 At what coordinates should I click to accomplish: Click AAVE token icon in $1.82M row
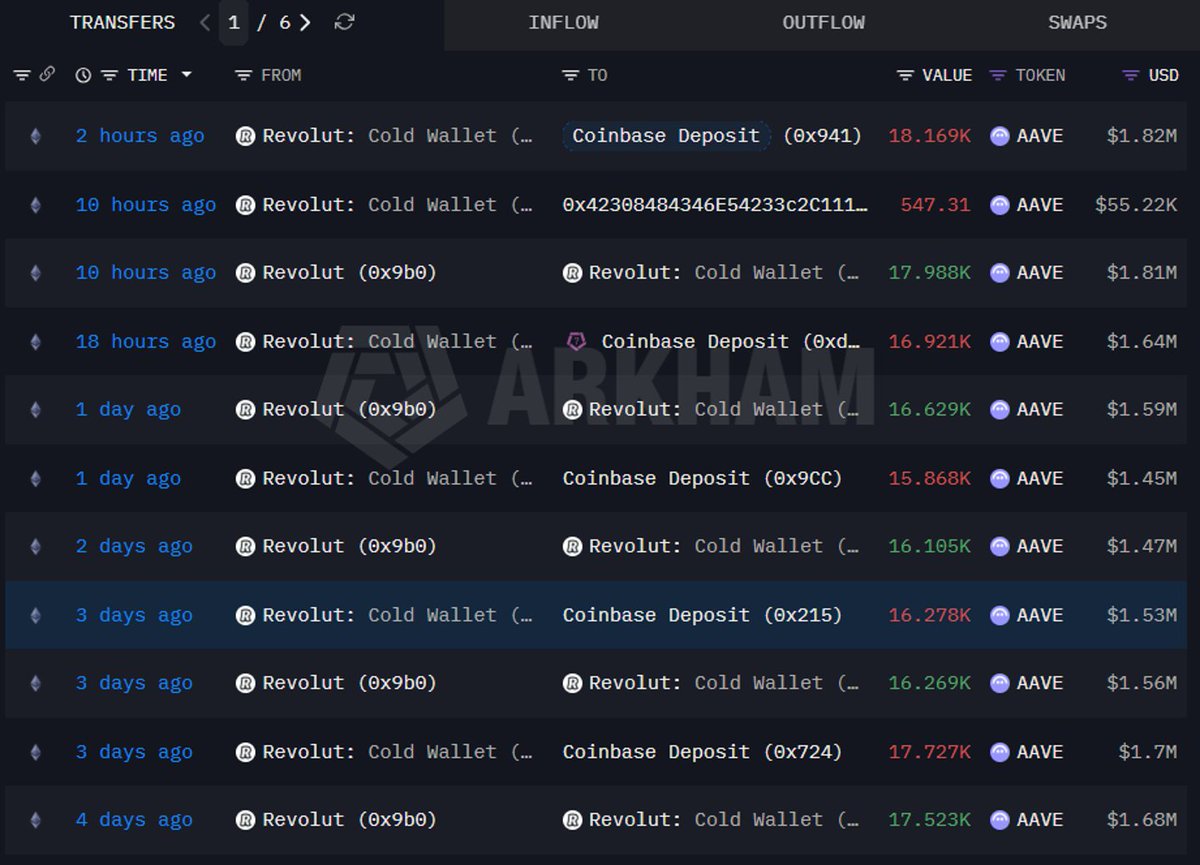pos(999,136)
